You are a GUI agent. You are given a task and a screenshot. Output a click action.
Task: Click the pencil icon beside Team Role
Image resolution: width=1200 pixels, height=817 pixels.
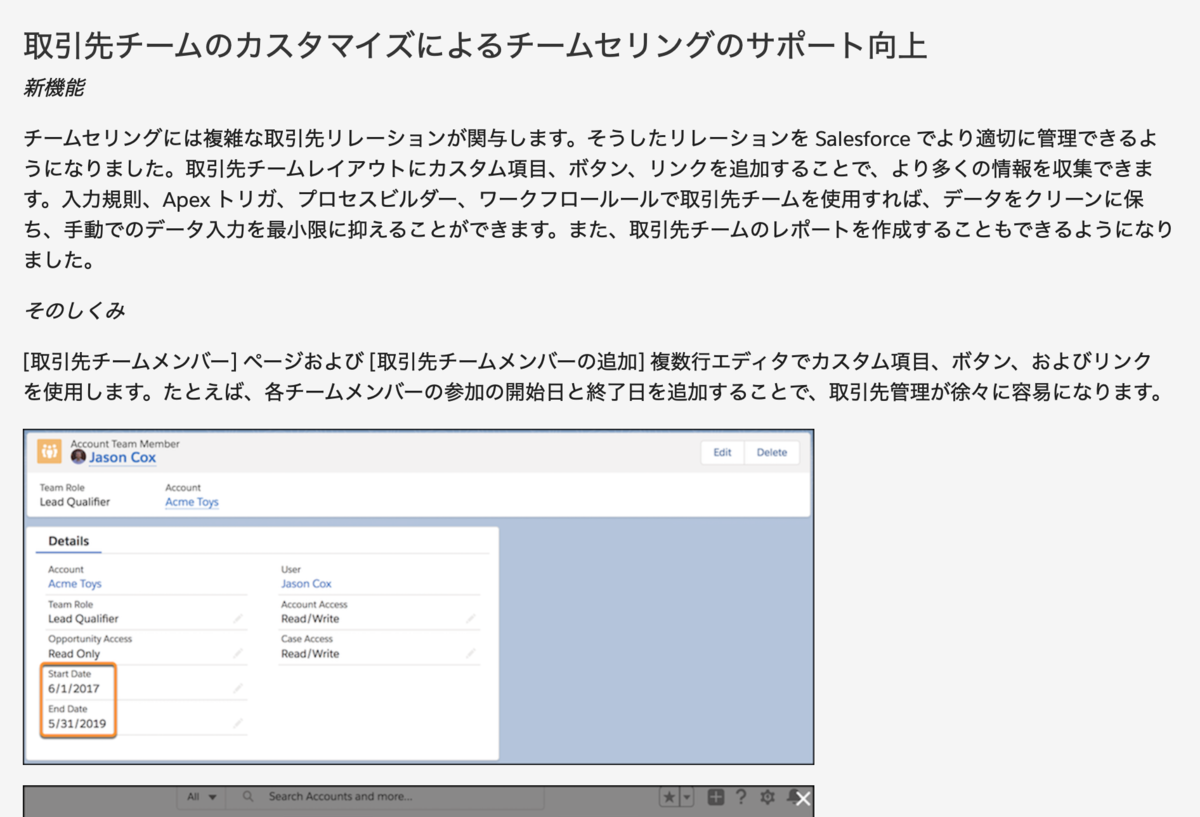(x=238, y=619)
